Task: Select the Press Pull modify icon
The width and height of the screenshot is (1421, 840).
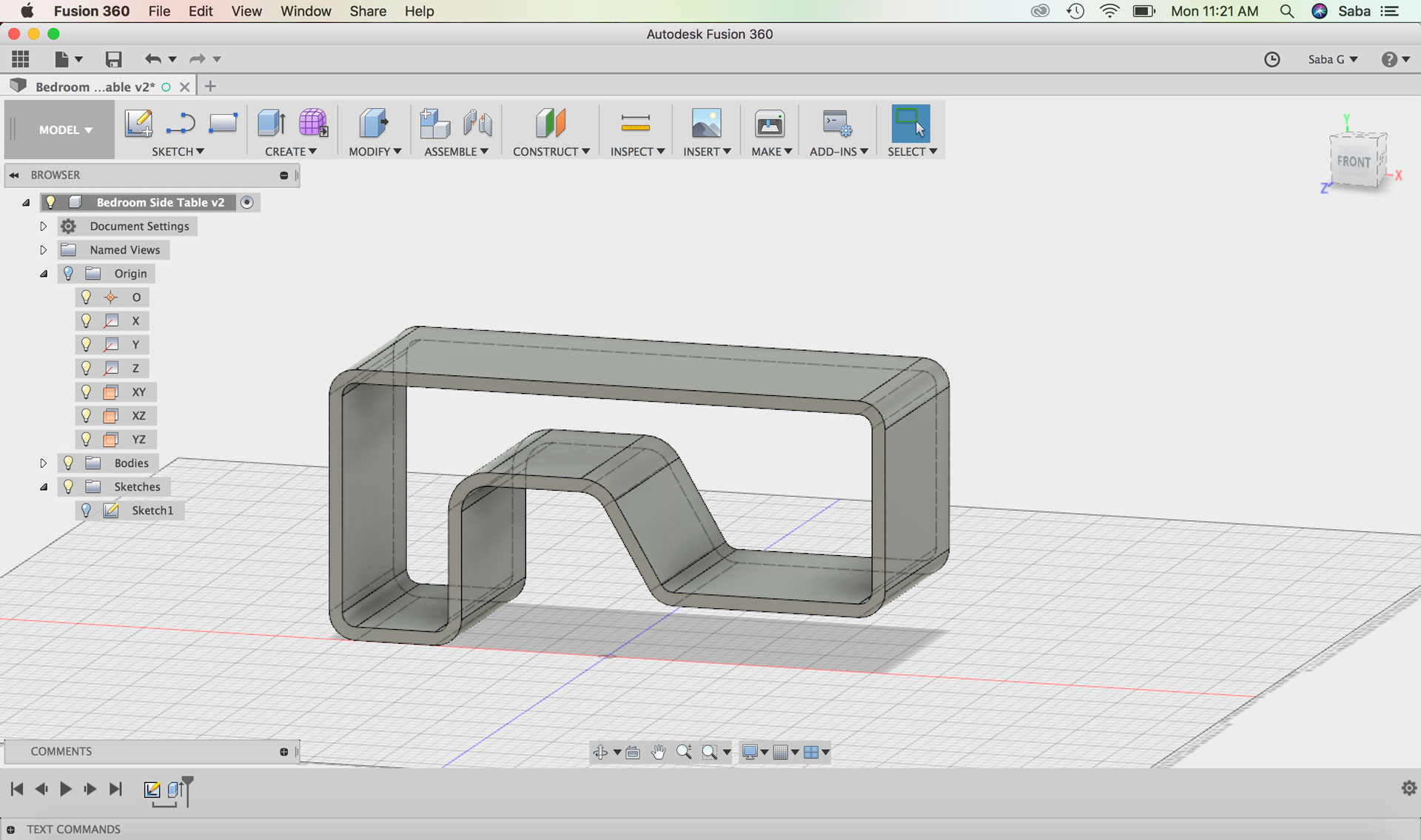Action: click(x=374, y=123)
